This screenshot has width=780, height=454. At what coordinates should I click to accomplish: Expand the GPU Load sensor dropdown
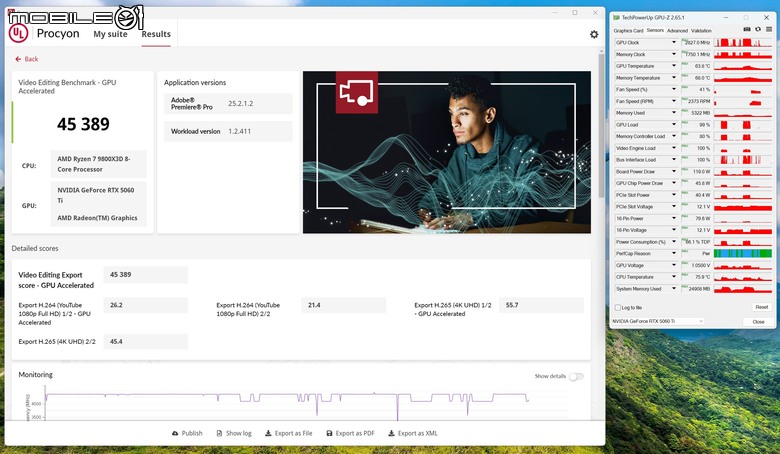(x=674, y=125)
